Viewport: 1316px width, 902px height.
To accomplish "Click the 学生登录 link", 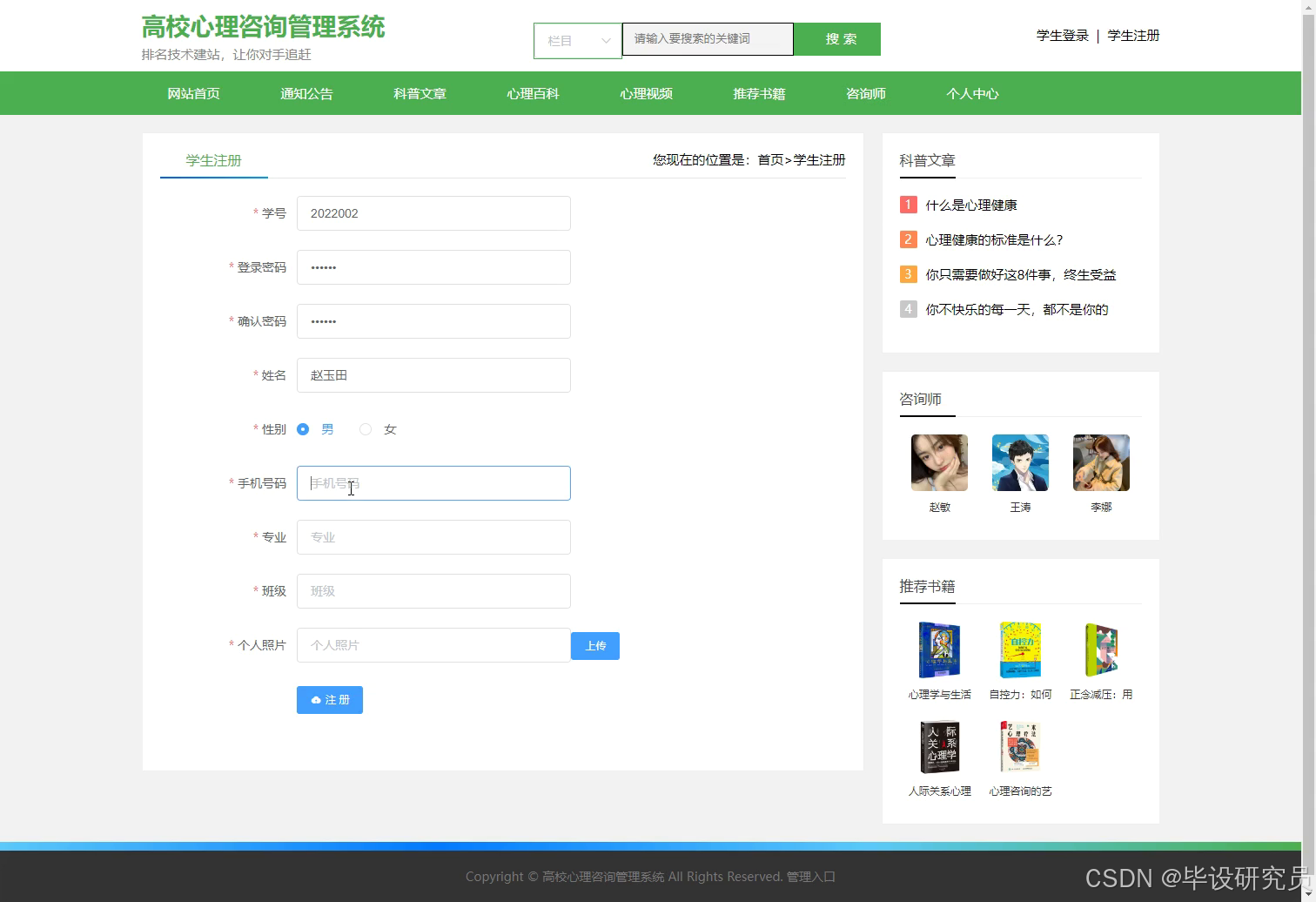I will [1063, 36].
